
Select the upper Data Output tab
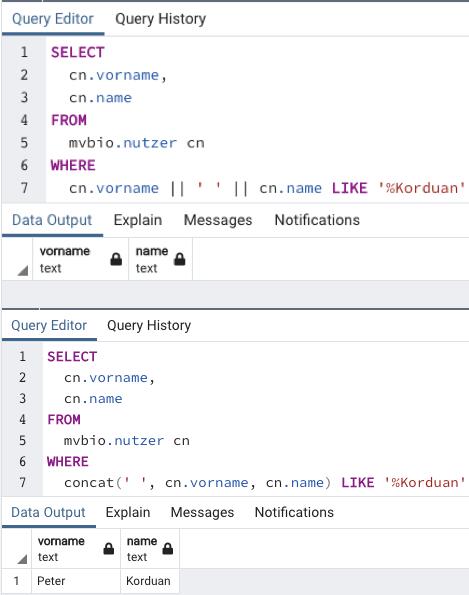click(x=52, y=220)
